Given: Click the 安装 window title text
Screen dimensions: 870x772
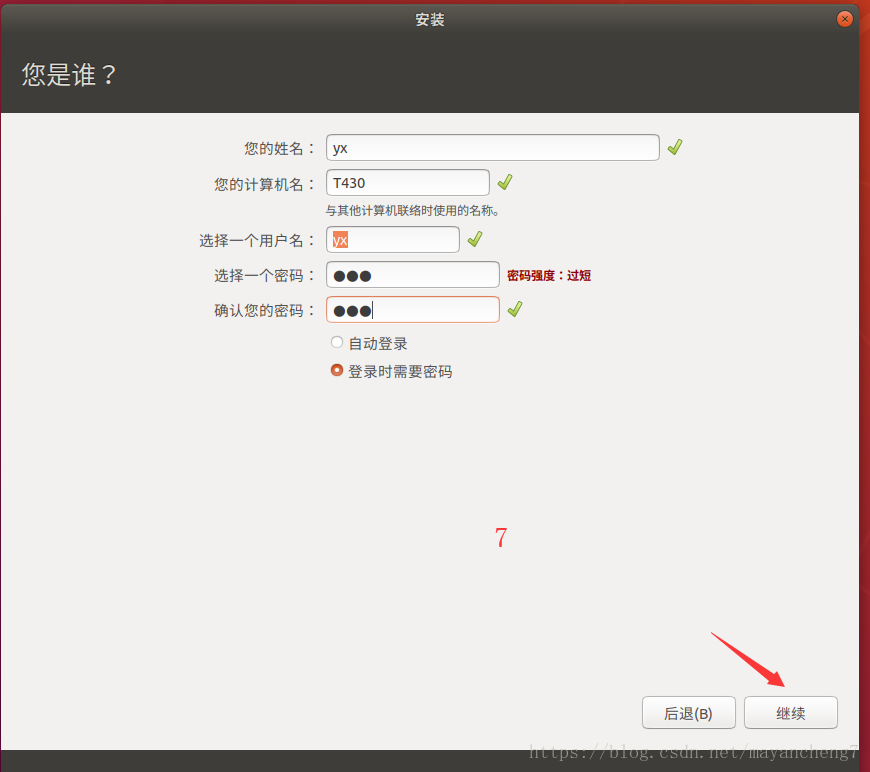Looking at the screenshot, I should pyautogui.click(x=430, y=20).
